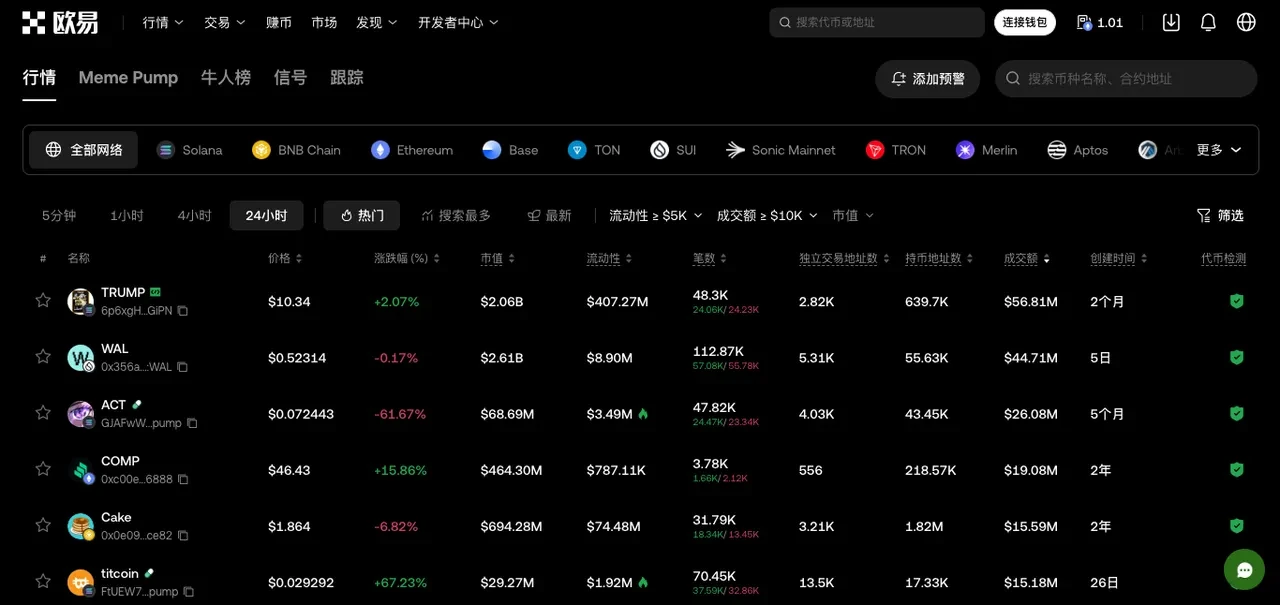Favorite the COMP row star
This screenshot has width=1280, height=605.
[x=43, y=468]
